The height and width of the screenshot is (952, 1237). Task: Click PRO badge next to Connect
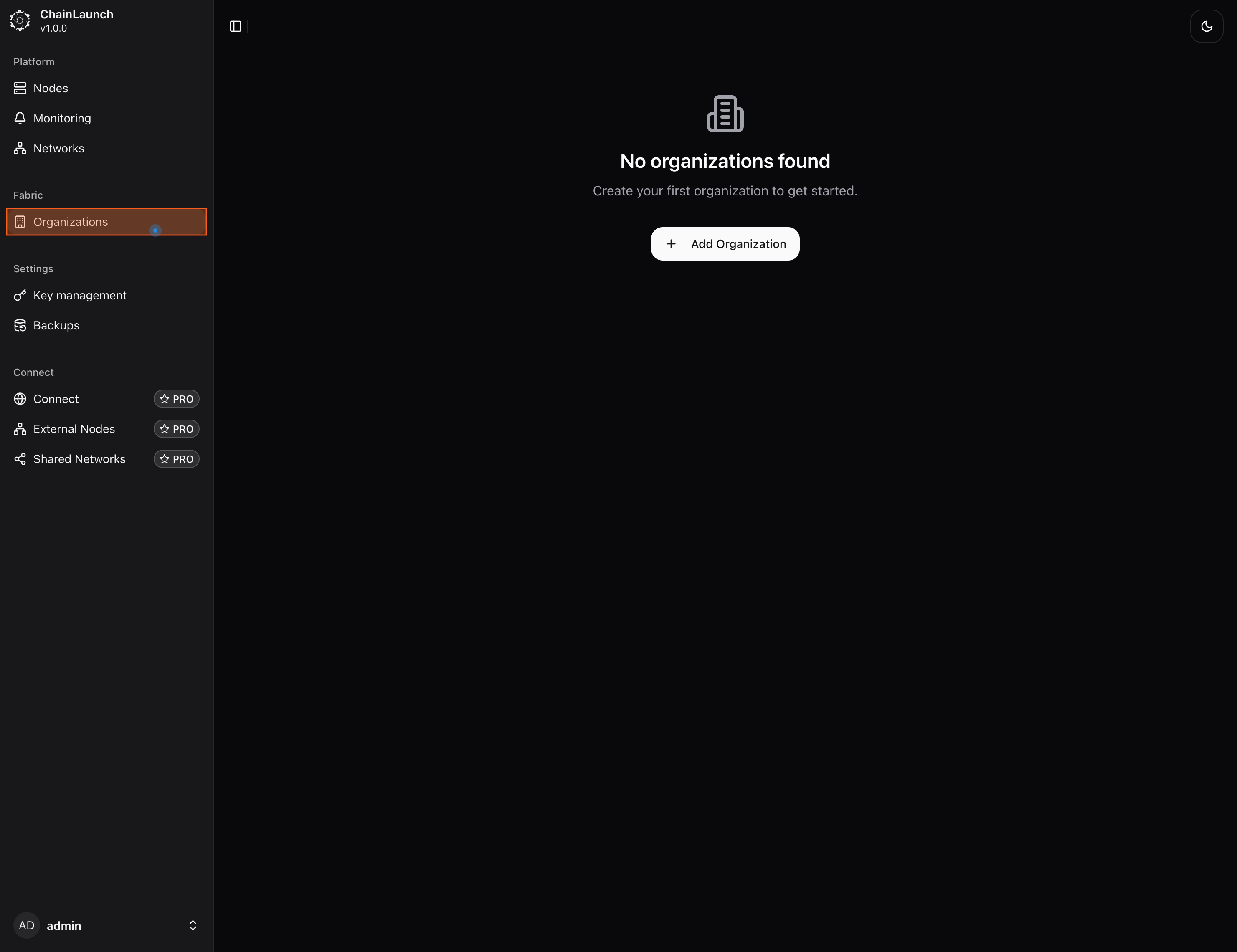[176, 399]
